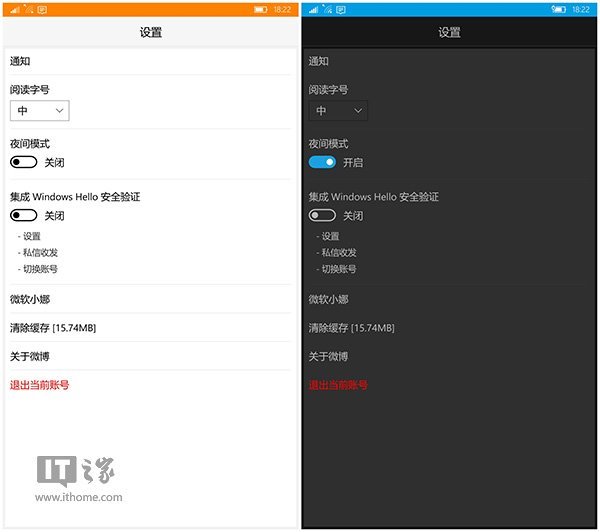This screenshot has height=532, width=600.
Task: Click '- 设置' sub-item in light theme
Action: (x=29, y=236)
